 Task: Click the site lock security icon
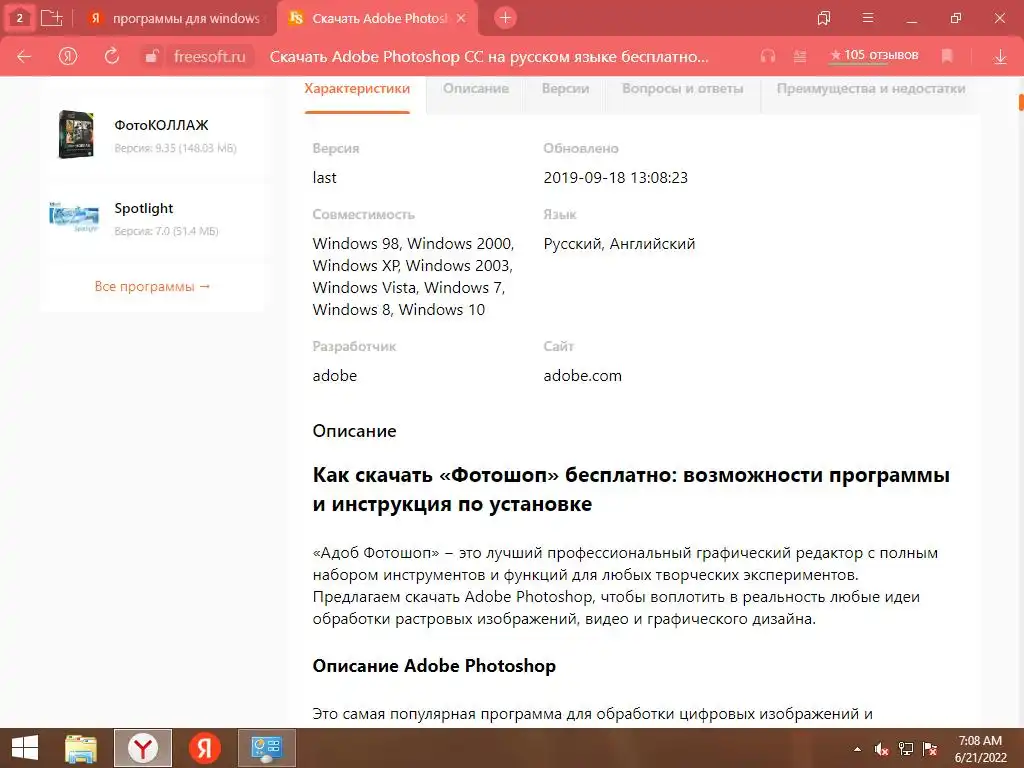coord(152,56)
